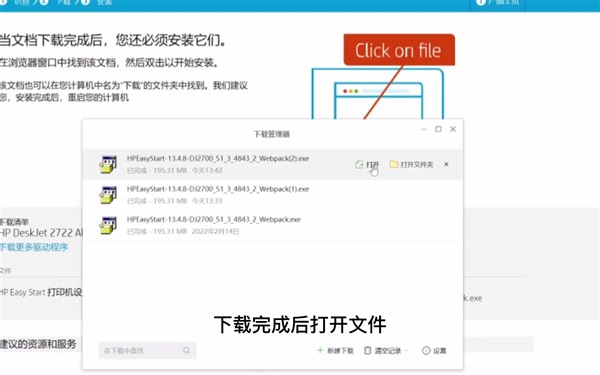Open 设置 in the download manager
This screenshot has width=600, height=375.
[x=434, y=351]
